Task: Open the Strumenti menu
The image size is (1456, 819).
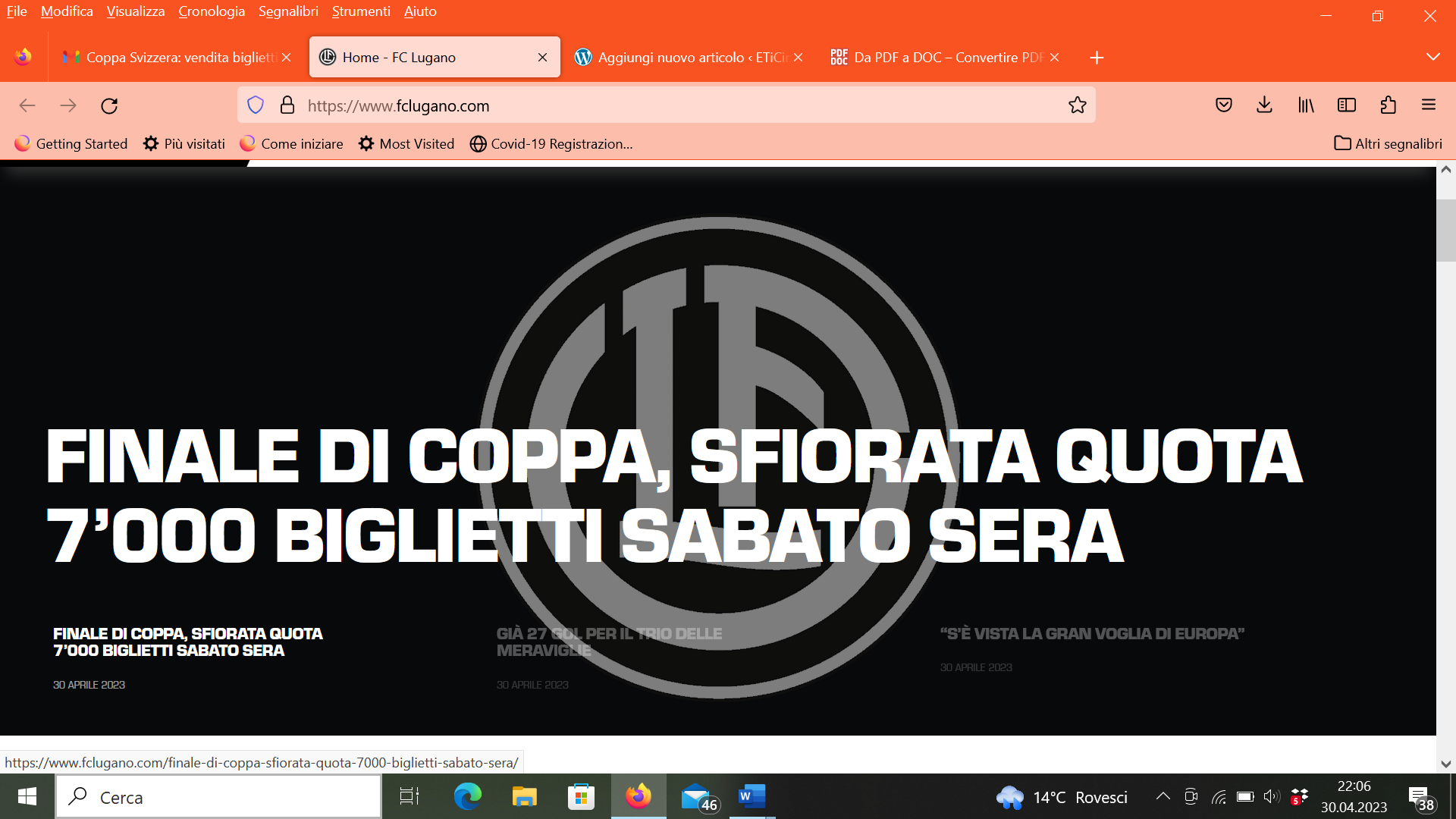Action: tap(361, 11)
